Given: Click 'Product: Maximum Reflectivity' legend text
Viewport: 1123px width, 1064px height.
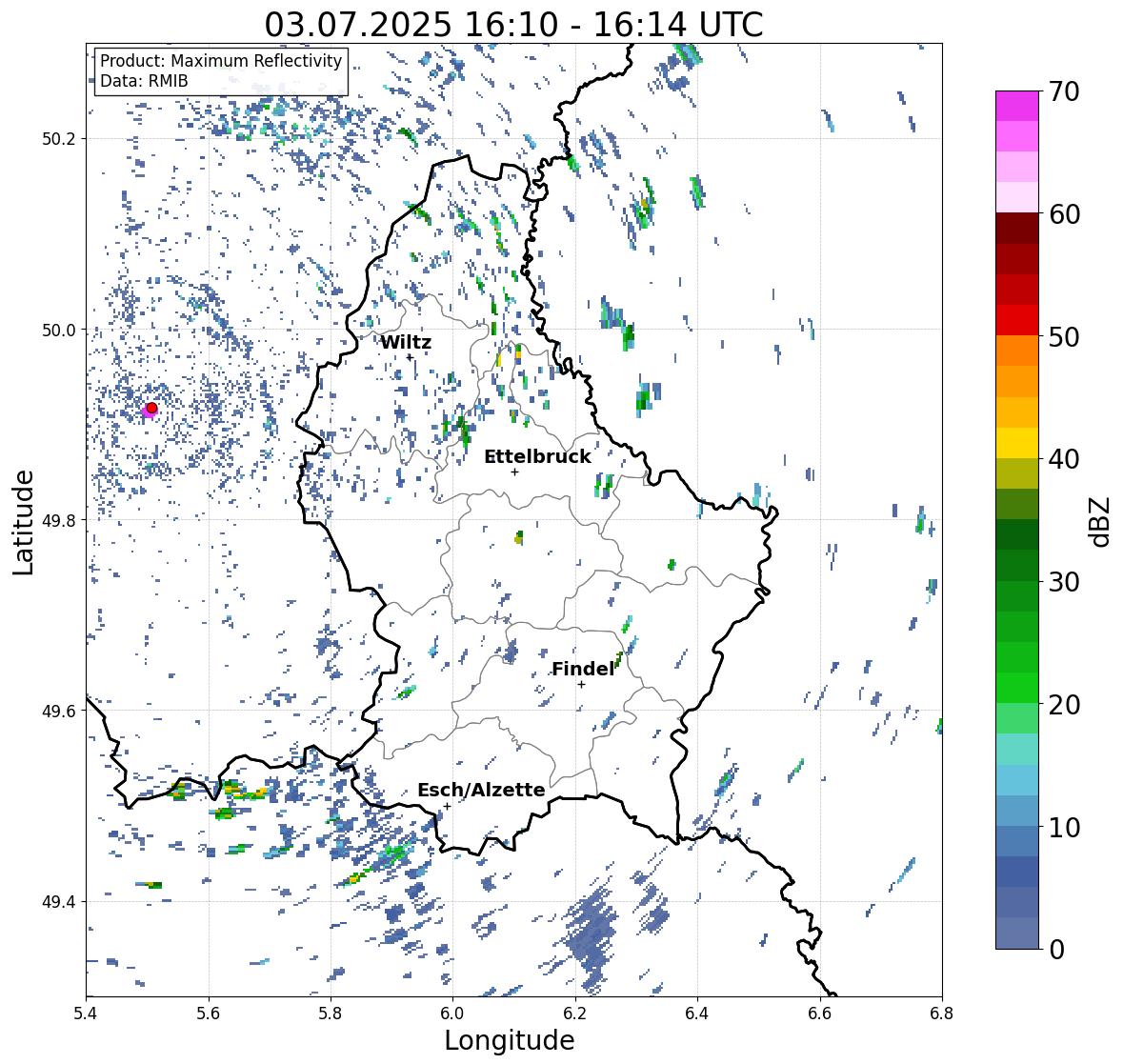Looking at the screenshot, I should pyautogui.click(x=221, y=61).
